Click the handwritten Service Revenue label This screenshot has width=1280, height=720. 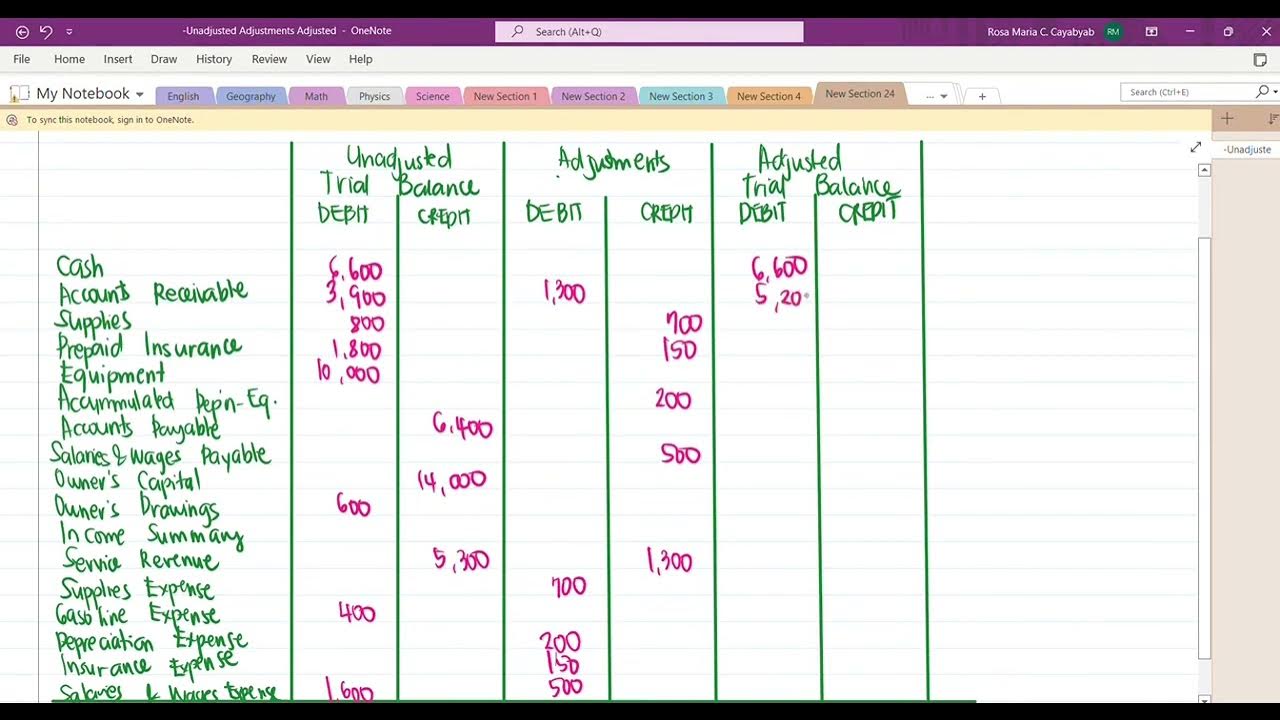(x=141, y=560)
